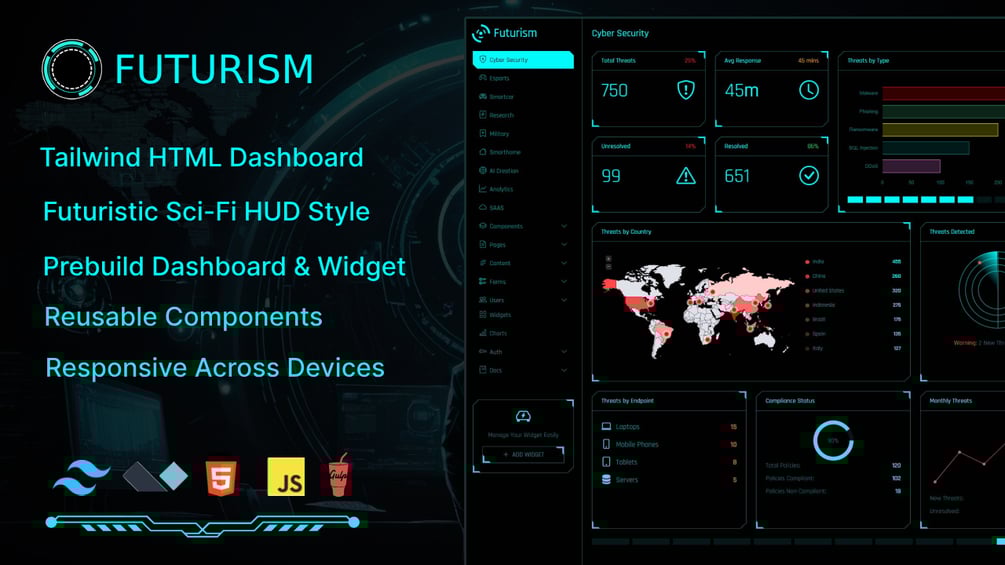
Task: Click the Monthly Threats line chart
Action: 969,464
